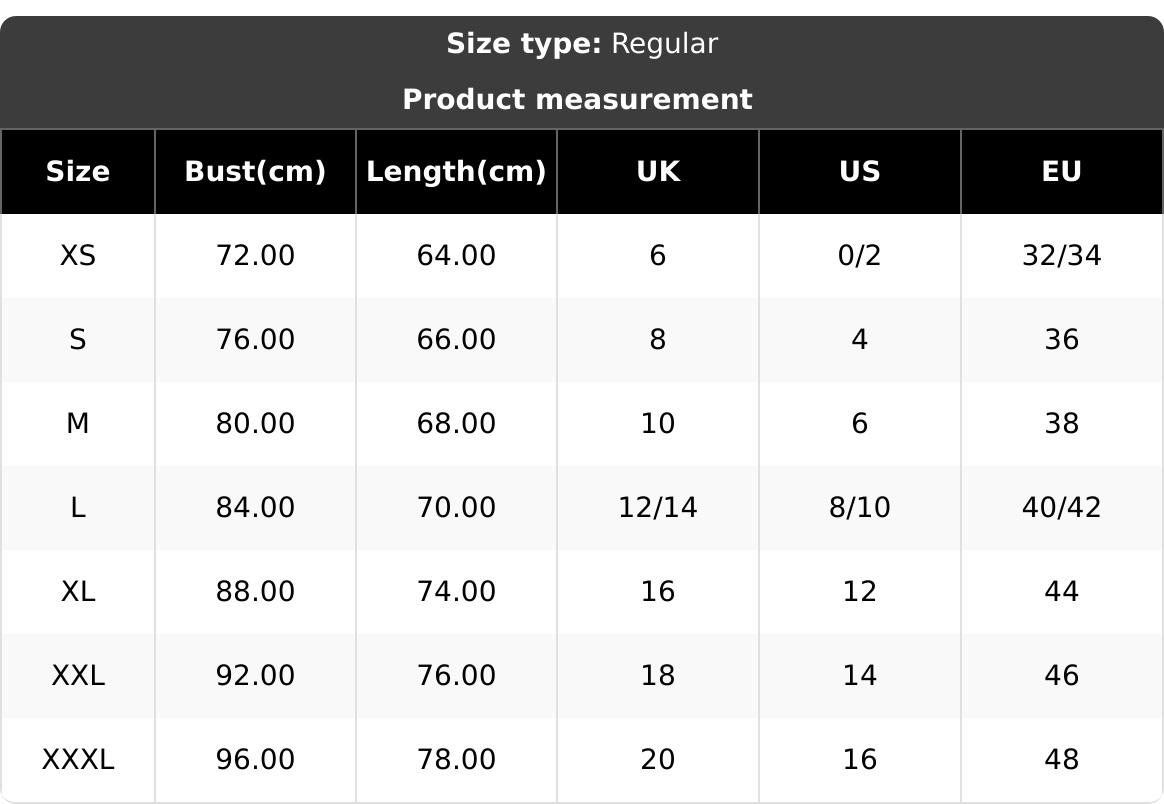Viewport: 1164px width, 804px height.
Task: Select the UK column header
Action: tap(658, 171)
